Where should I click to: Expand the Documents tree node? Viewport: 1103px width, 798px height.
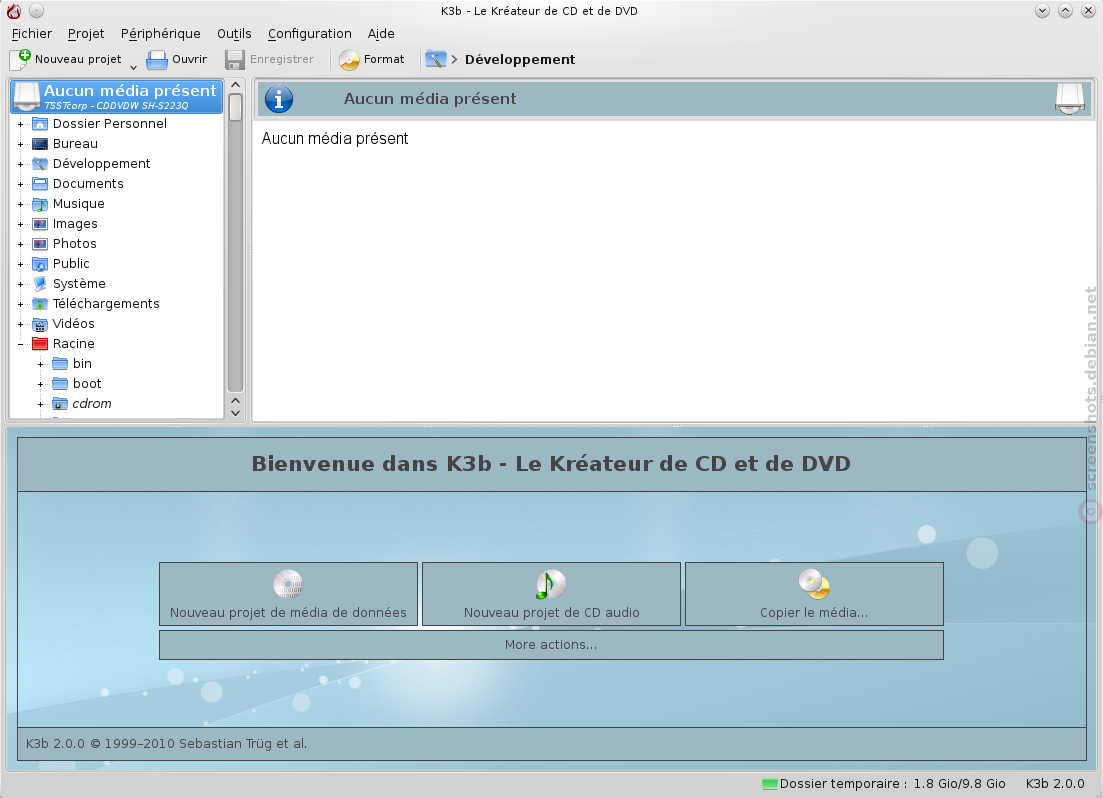click(20, 184)
